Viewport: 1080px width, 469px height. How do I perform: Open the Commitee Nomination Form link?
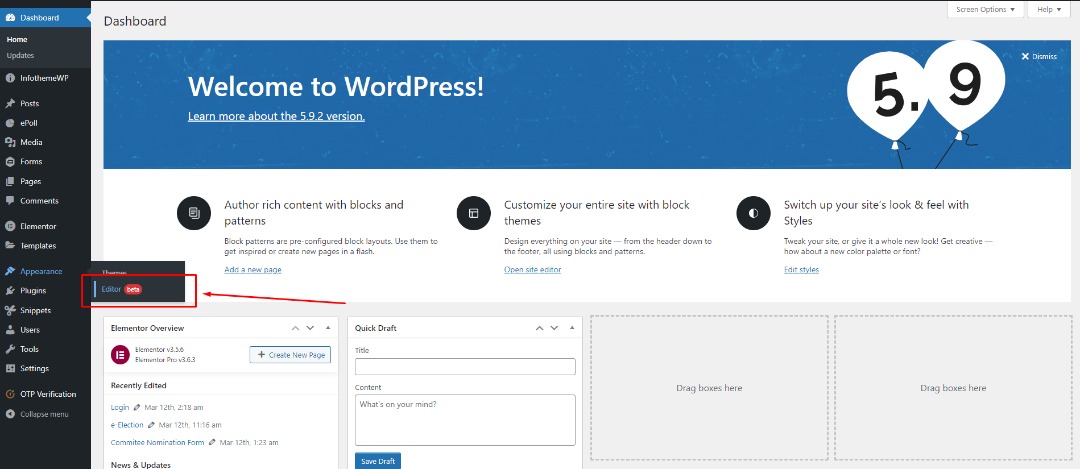[158, 442]
